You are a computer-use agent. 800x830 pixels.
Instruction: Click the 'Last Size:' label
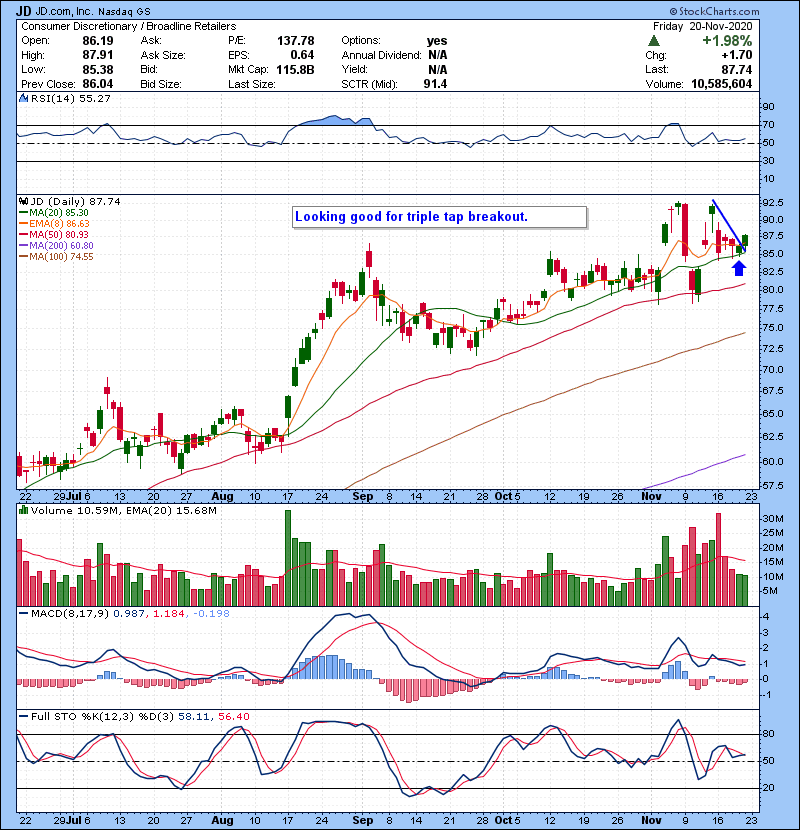pyautogui.click(x=251, y=84)
